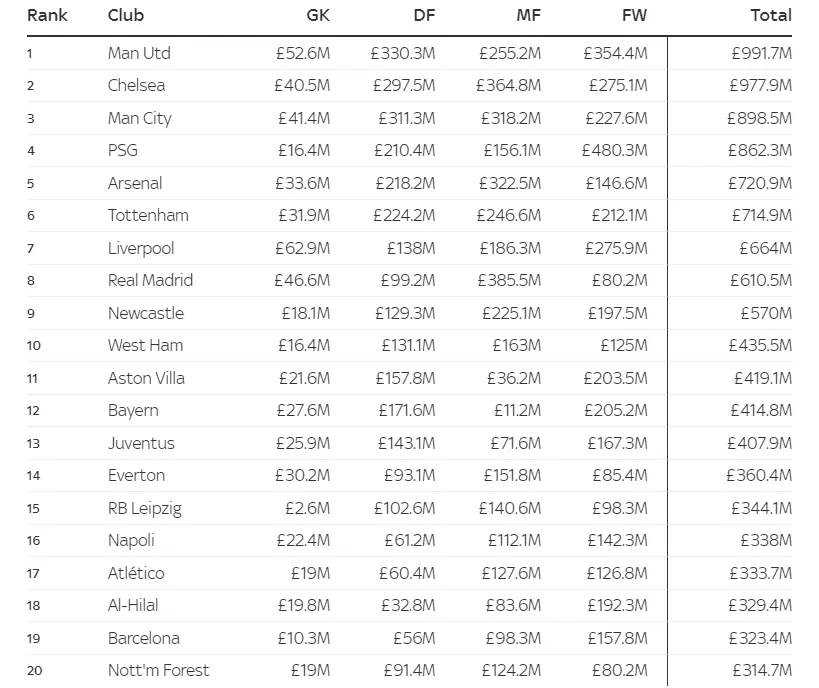Select the DF column header
The height and width of the screenshot is (688, 819).
point(423,15)
